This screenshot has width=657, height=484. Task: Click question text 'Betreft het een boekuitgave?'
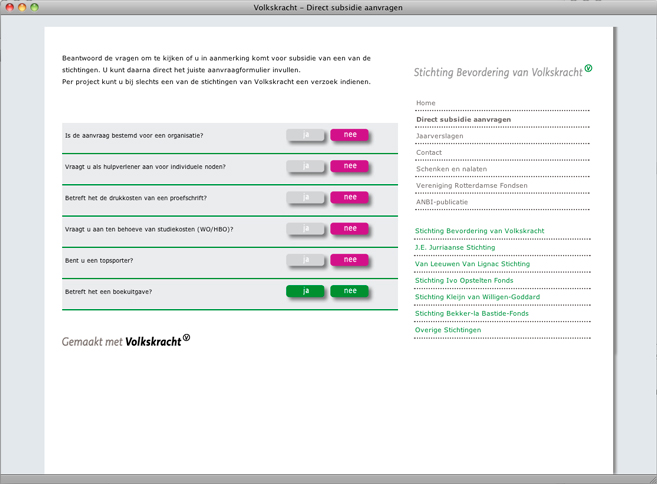pos(108,292)
